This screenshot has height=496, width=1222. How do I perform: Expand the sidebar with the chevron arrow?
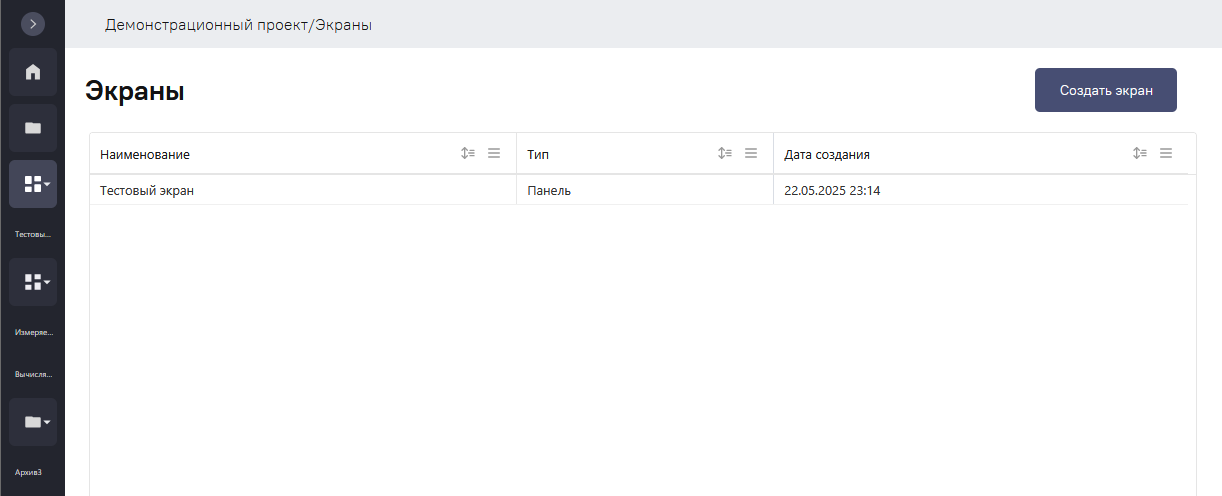(x=33, y=23)
